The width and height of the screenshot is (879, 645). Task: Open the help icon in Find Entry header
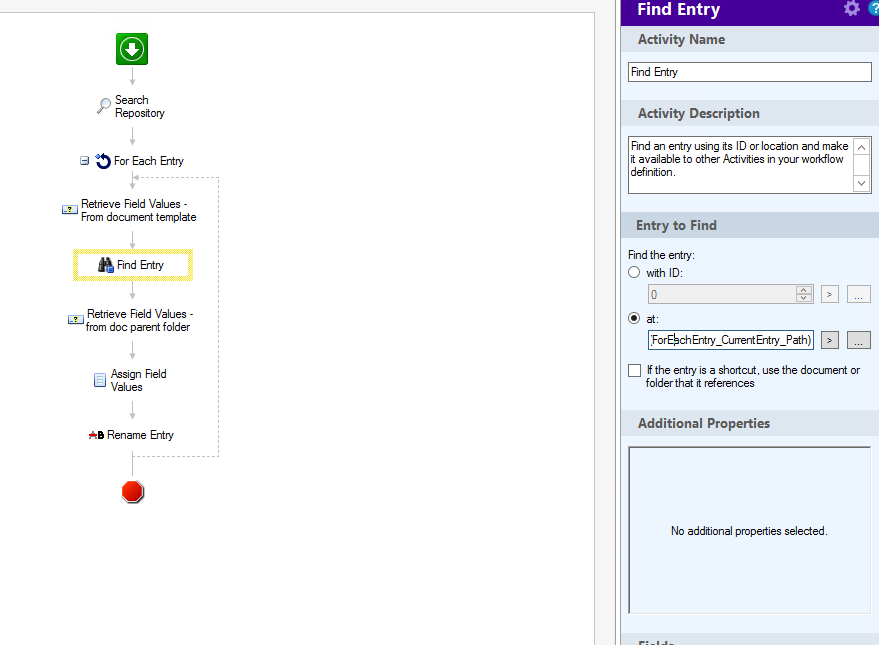coord(873,8)
